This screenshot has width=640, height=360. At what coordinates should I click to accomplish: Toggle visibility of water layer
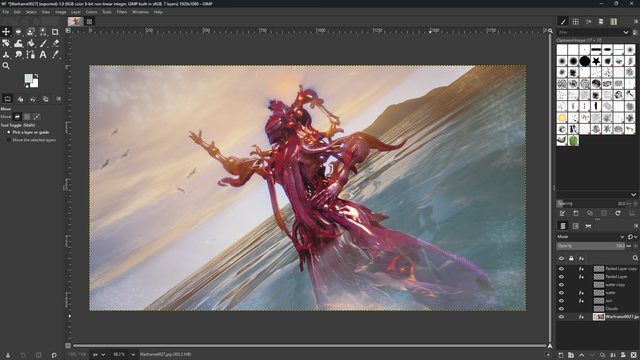pos(561,293)
